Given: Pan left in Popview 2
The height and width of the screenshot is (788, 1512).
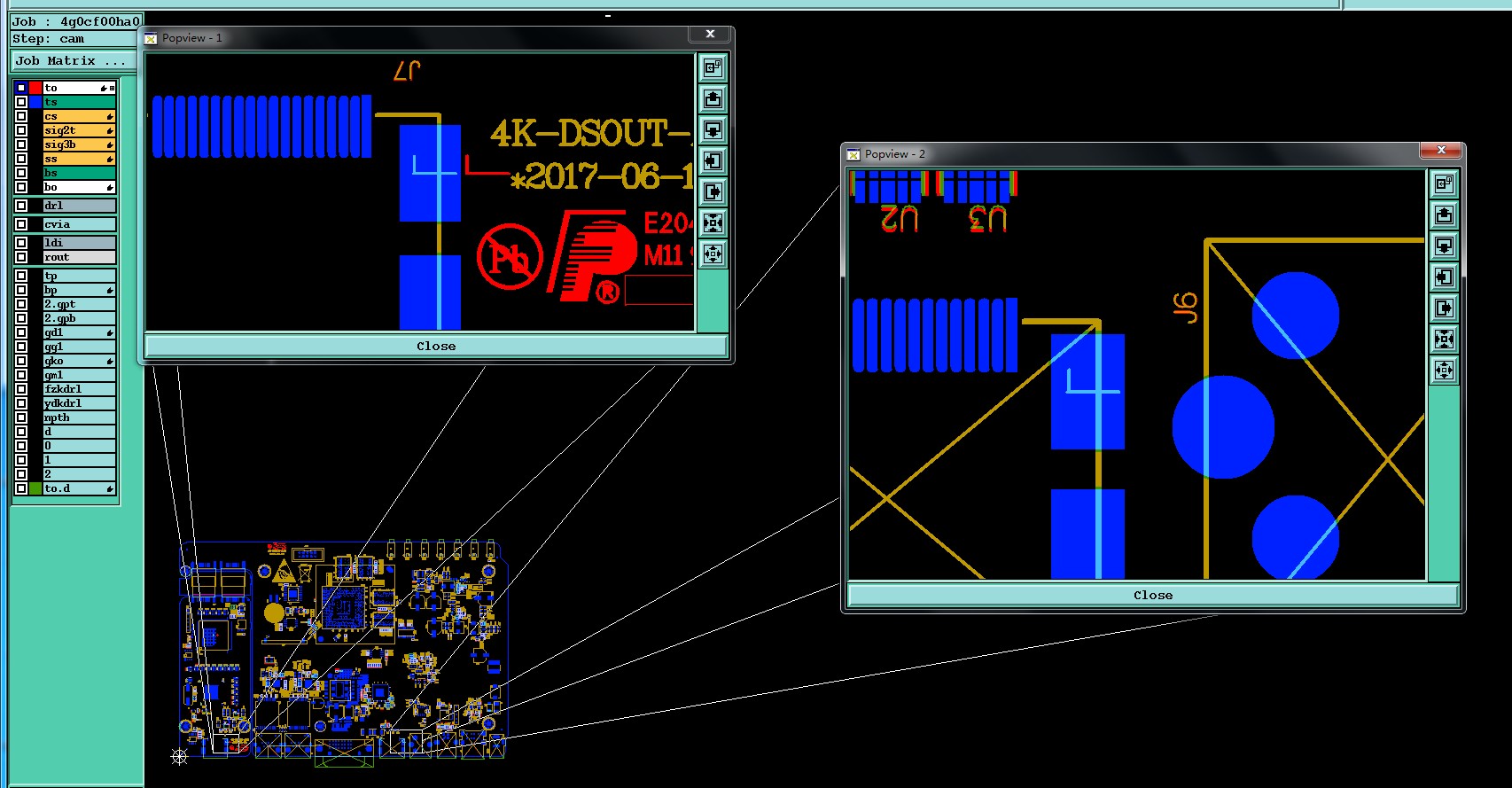Looking at the screenshot, I should (1444, 277).
